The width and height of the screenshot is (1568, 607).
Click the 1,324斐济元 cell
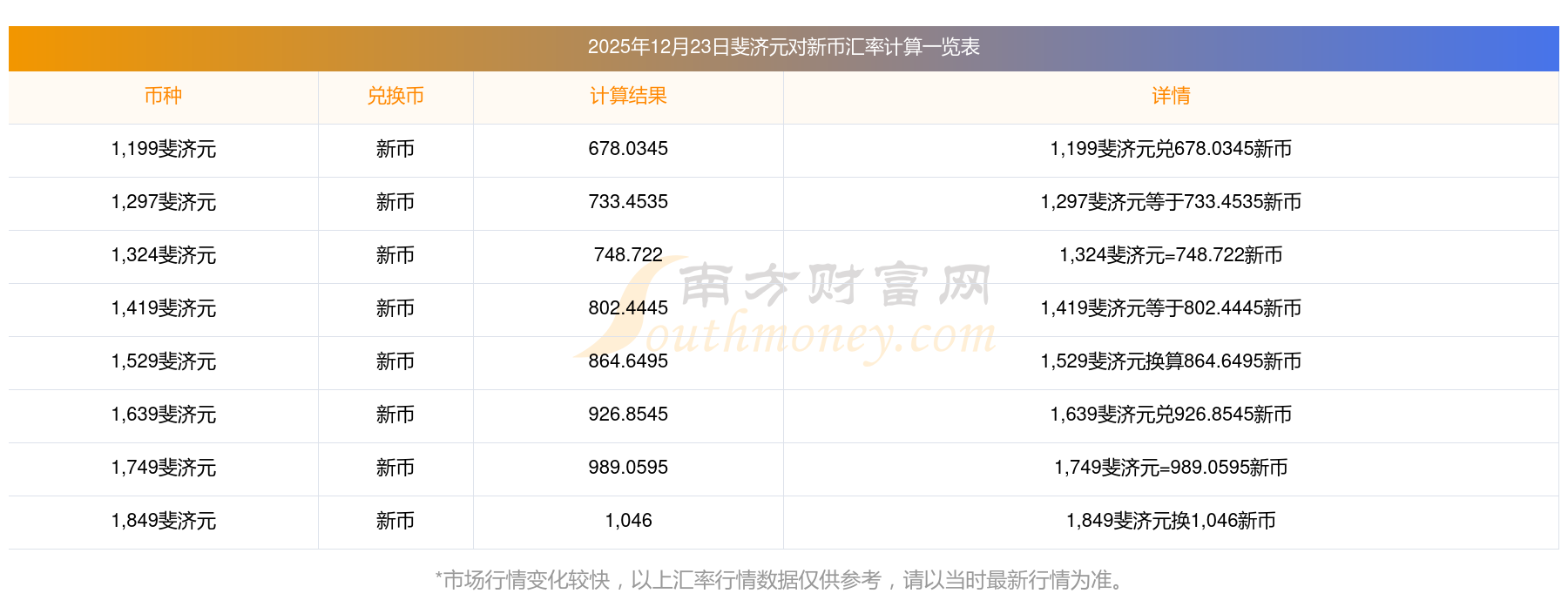(163, 255)
